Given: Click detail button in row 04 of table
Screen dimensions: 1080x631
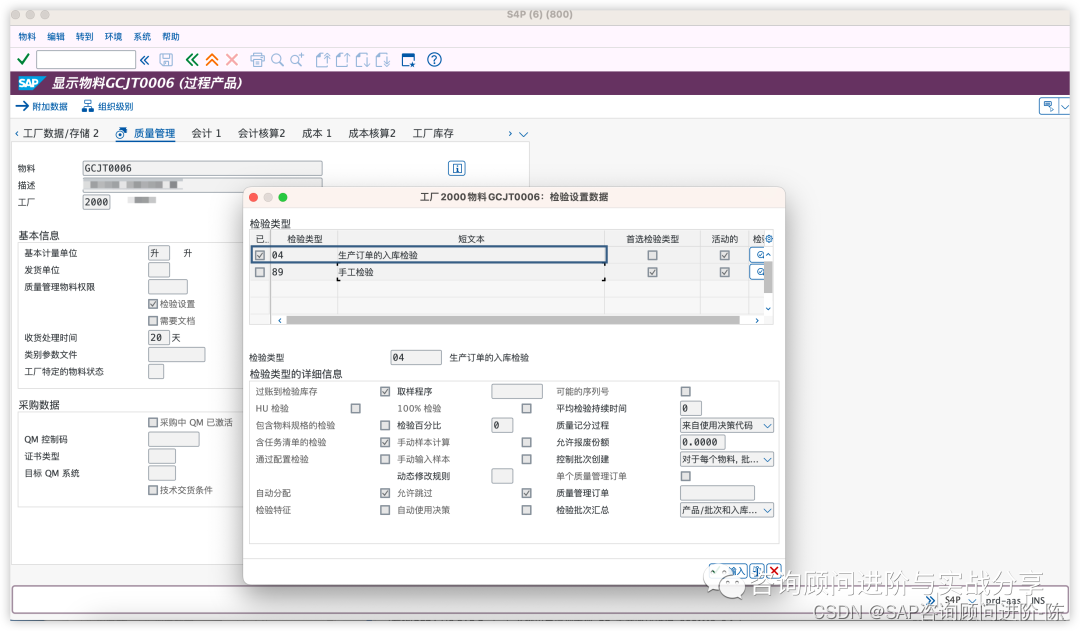Looking at the screenshot, I should [x=760, y=255].
